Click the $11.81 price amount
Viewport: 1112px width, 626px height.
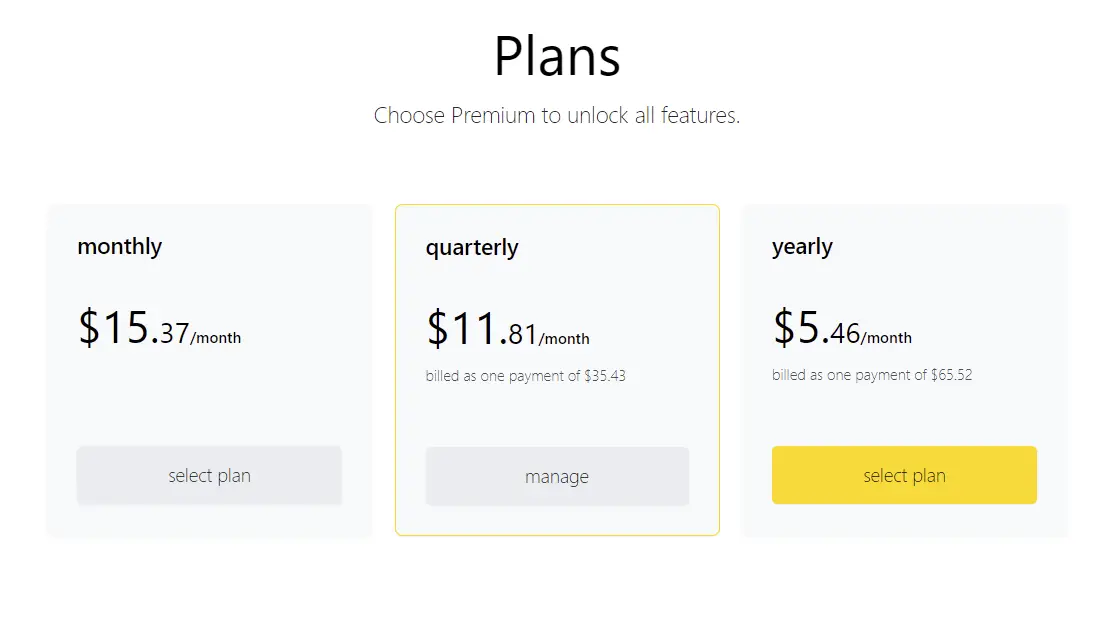coord(481,329)
